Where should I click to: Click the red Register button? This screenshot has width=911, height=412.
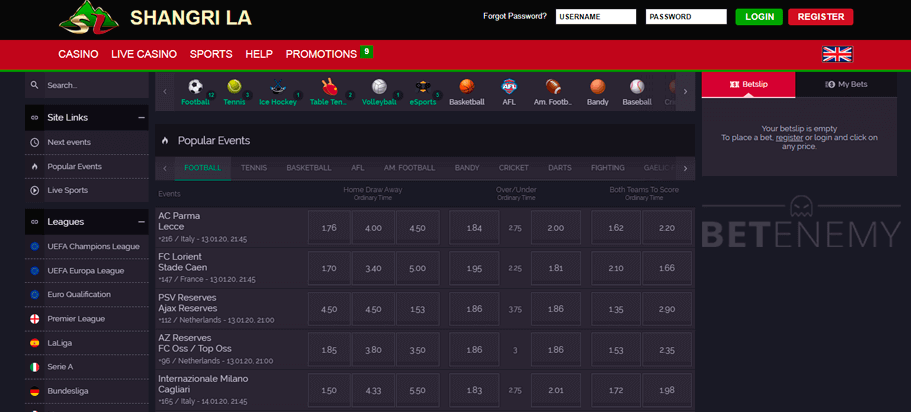pyautogui.click(x=820, y=17)
